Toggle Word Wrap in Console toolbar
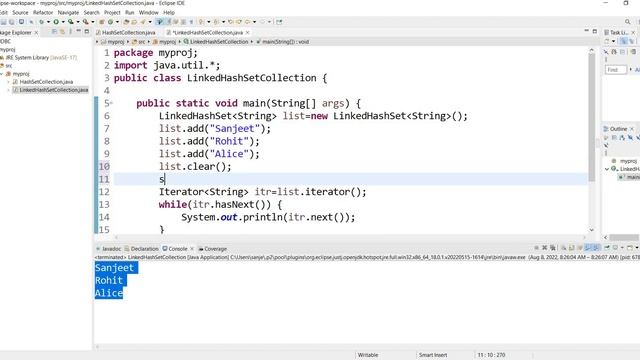The image size is (640, 360). [580, 248]
